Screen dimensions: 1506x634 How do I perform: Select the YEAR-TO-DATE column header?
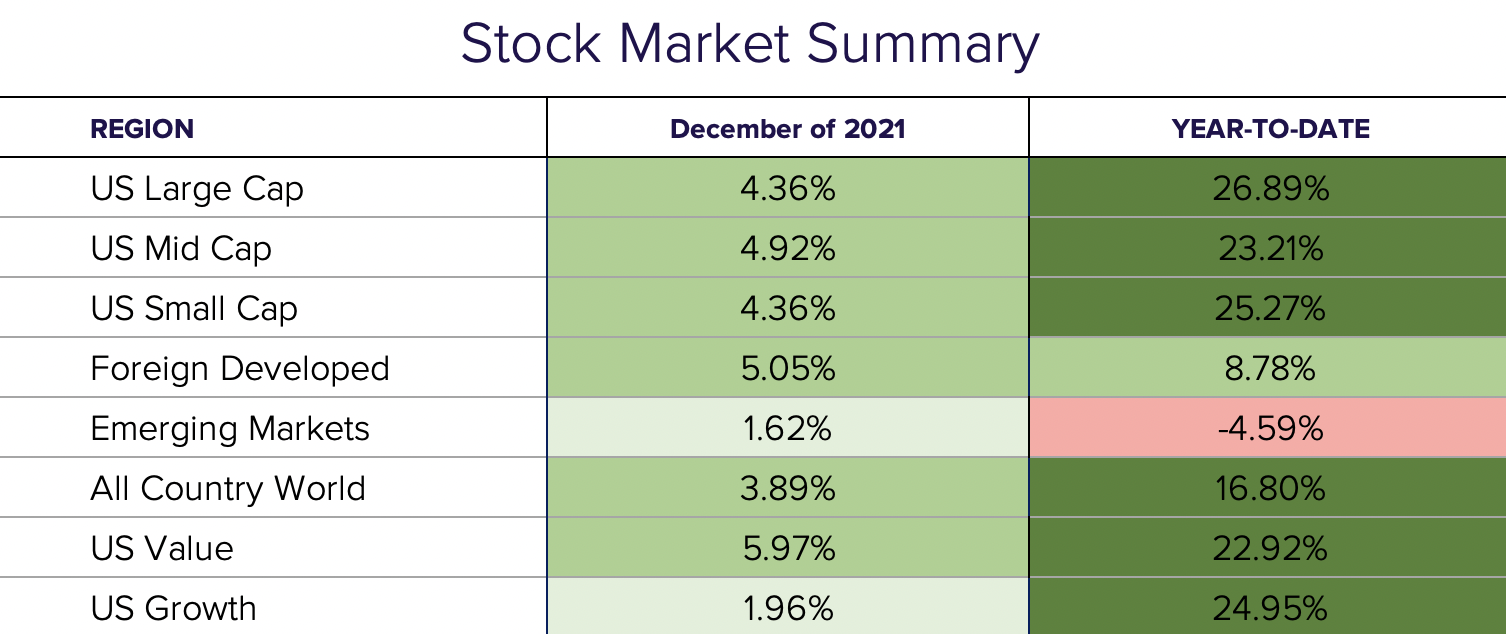click(1270, 129)
